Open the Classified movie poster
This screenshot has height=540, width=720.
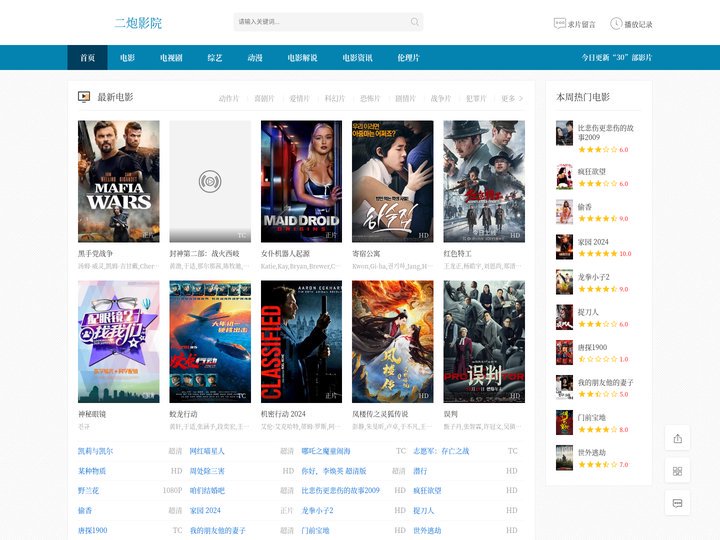[x=301, y=342]
